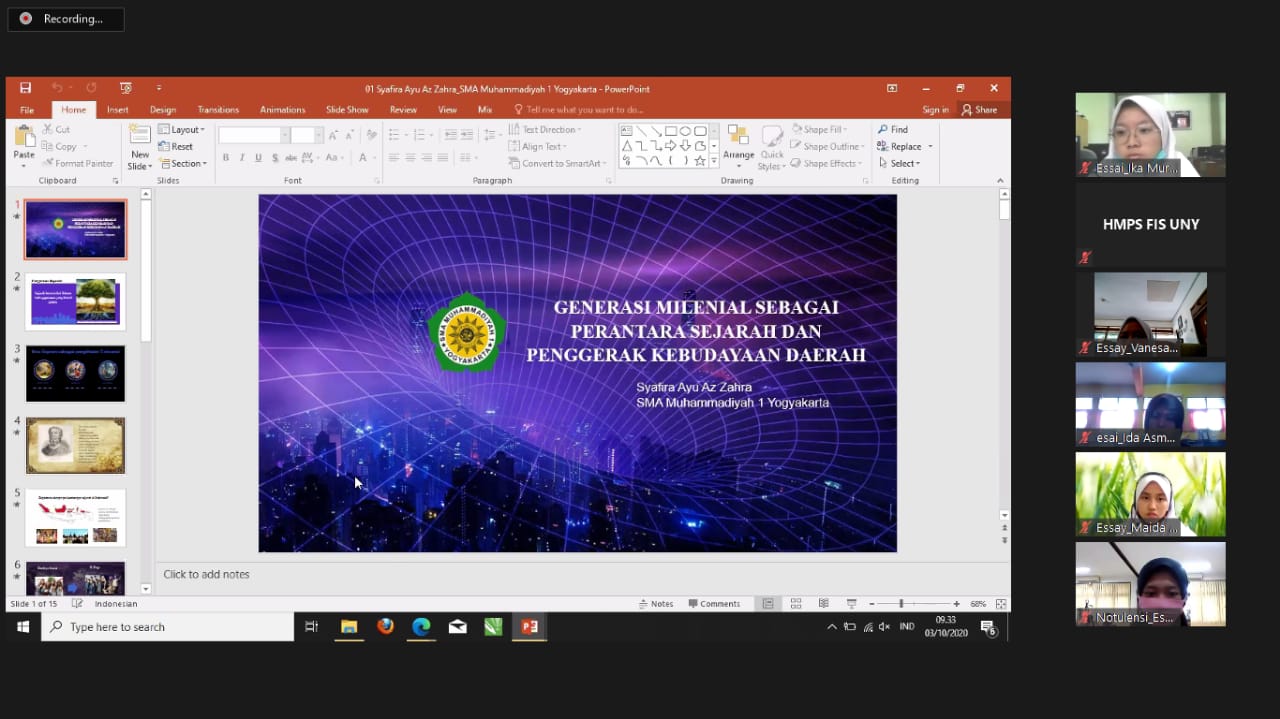The width and height of the screenshot is (1280, 719).
Task: Switch to the Design tab
Action: 163,110
